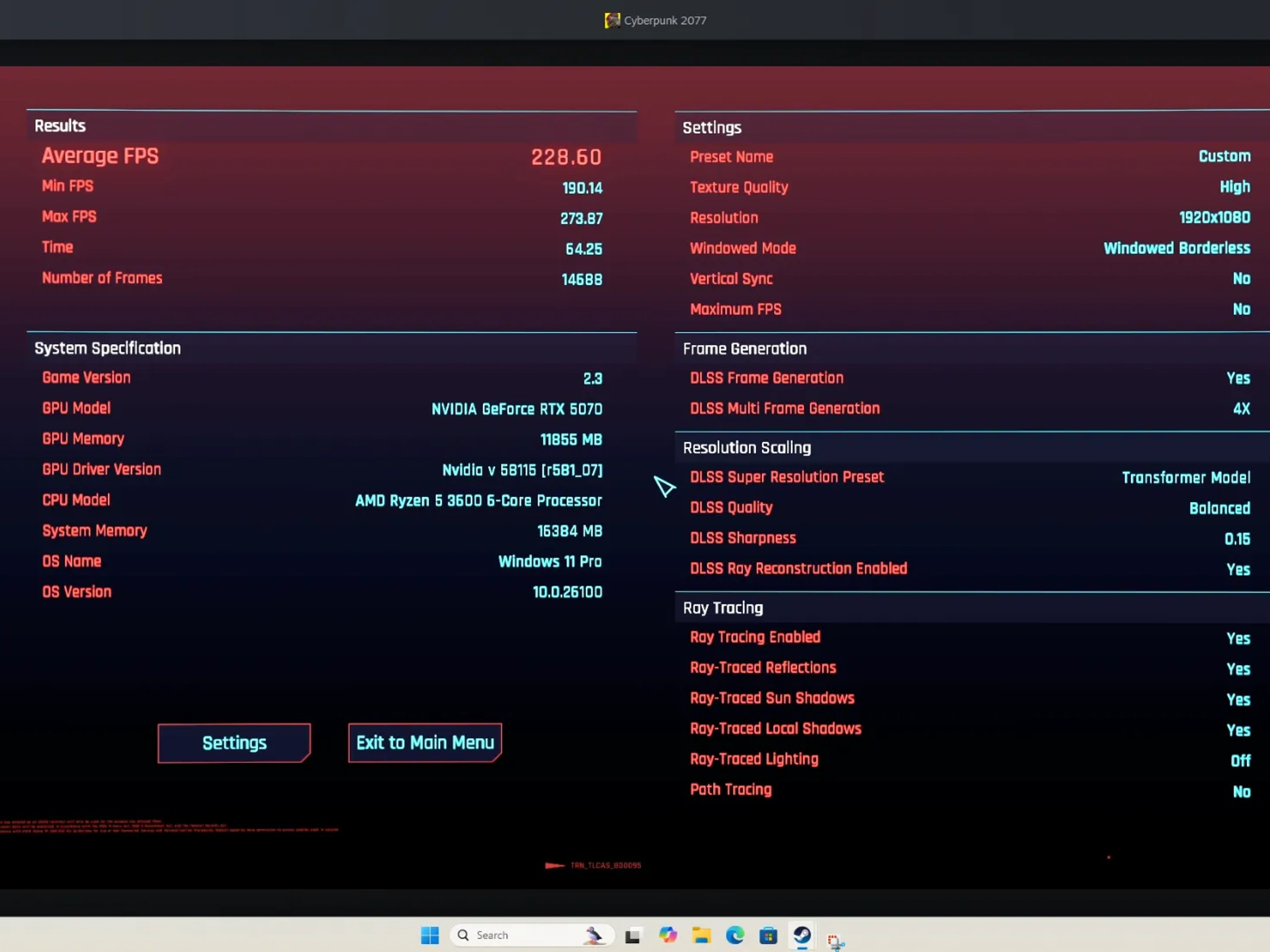
Task: Click the Cyberpunk 2077 title bar icon
Action: coord(612,20)
